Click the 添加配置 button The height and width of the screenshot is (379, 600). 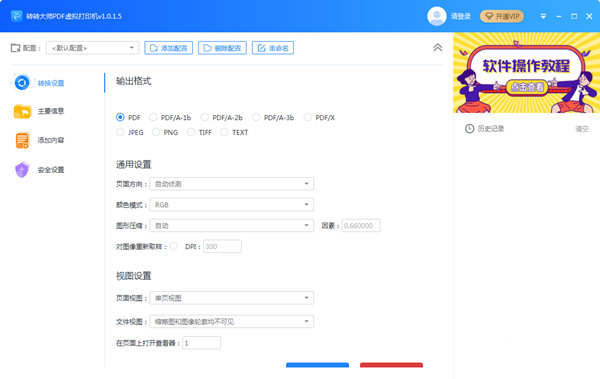[169, 48]
